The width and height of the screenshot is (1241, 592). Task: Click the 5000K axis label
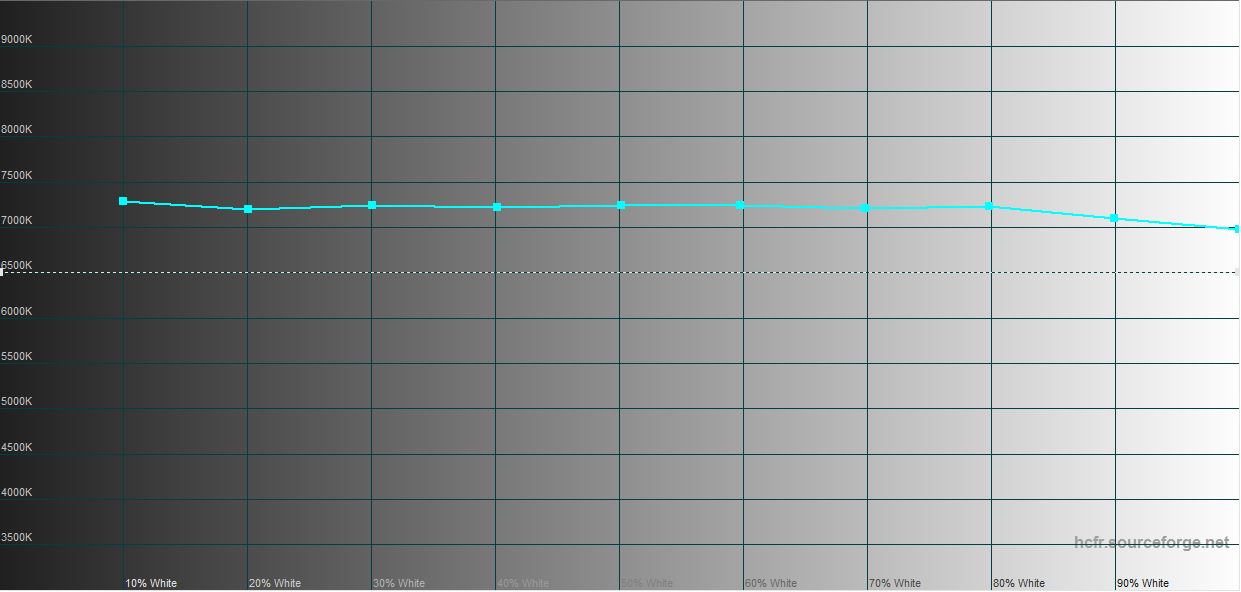point(17,401)
